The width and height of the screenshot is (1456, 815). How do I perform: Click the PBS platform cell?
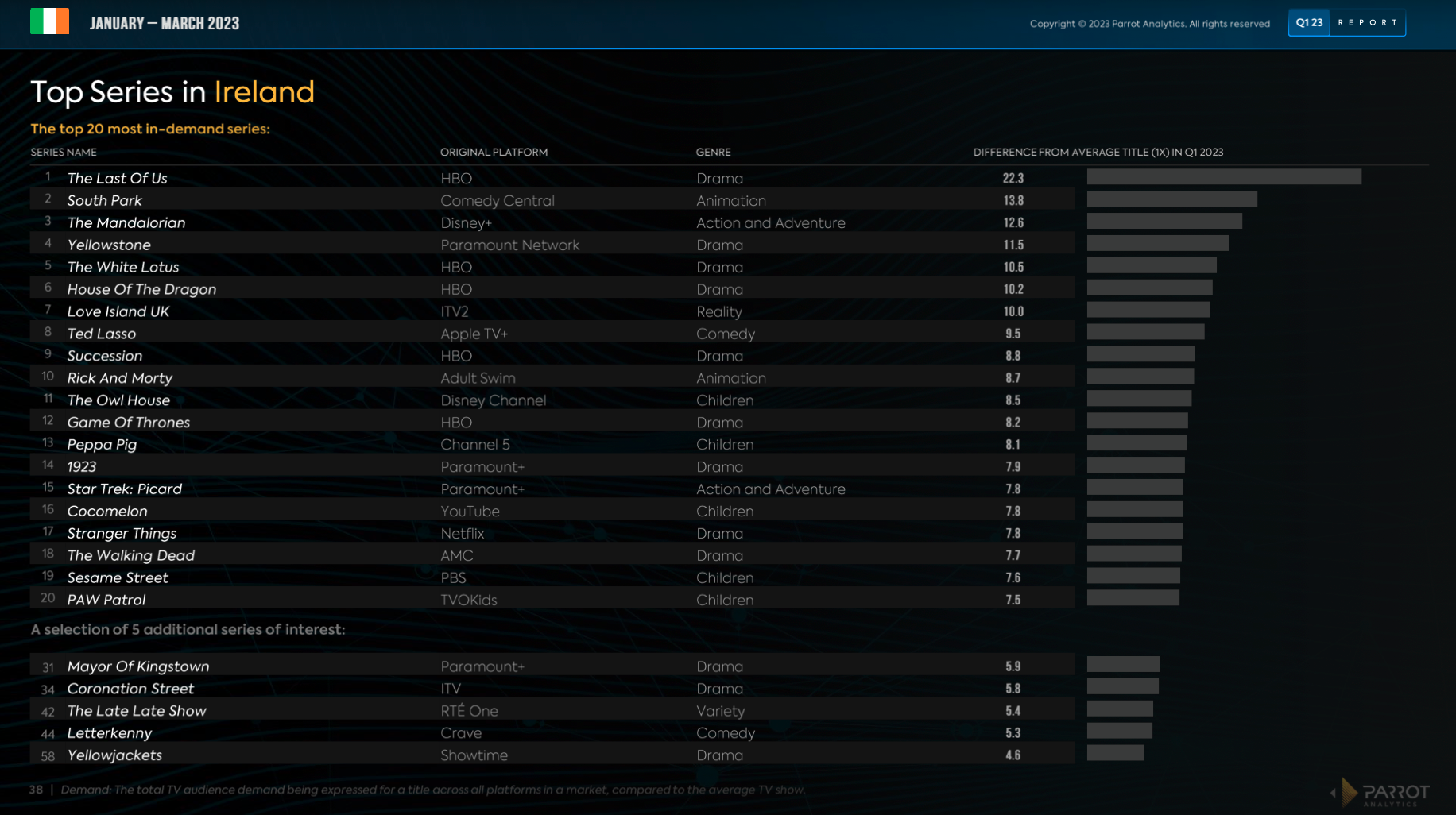pyautogui.click(x=453, y=579)
